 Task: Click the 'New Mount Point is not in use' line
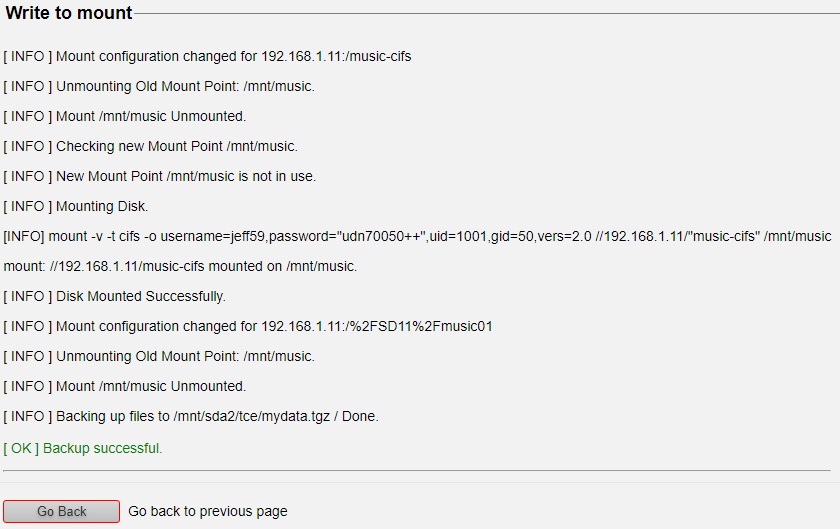pos(160,176)
